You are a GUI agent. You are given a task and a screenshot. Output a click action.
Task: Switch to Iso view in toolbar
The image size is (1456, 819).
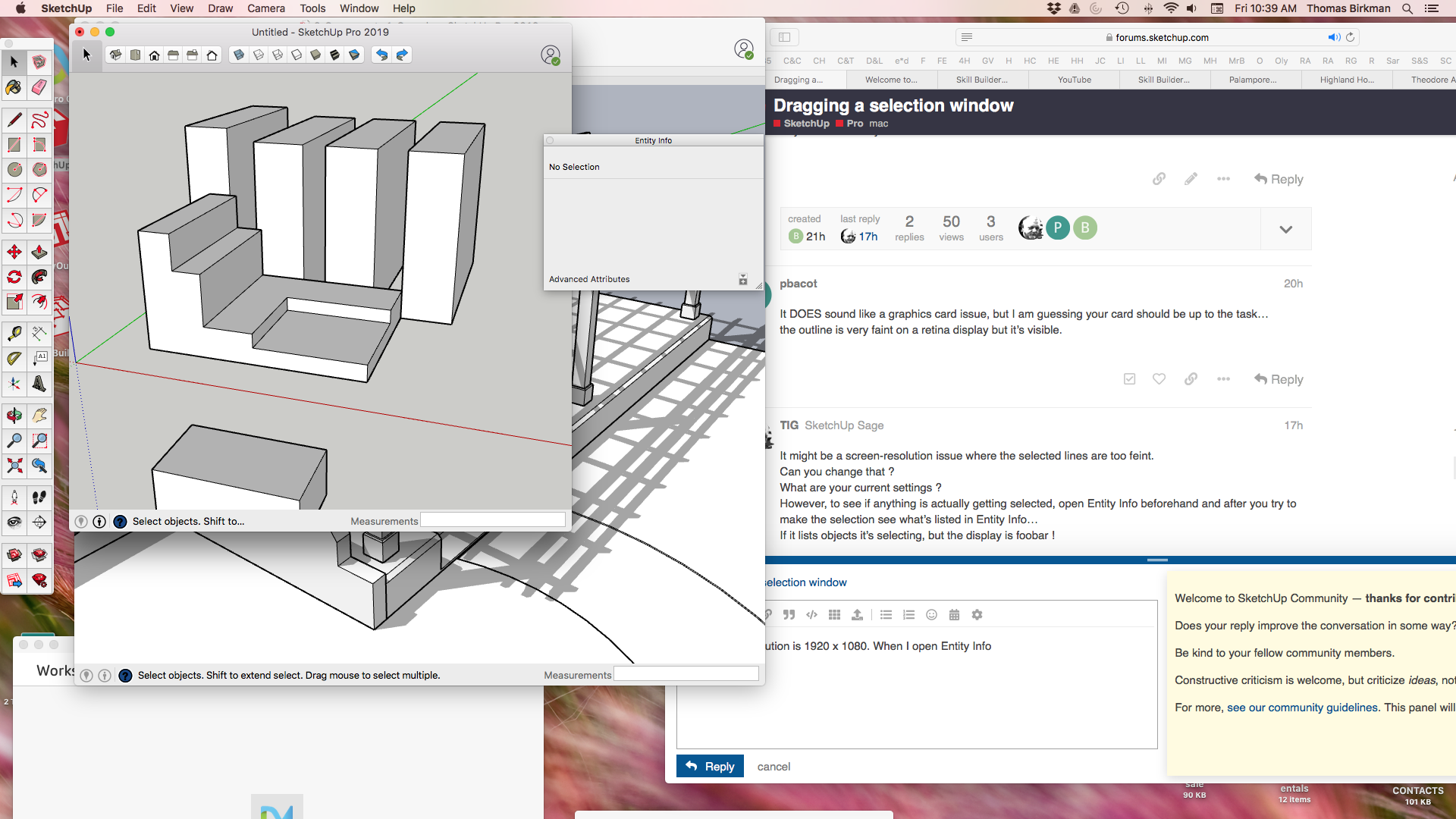[115, 55]
